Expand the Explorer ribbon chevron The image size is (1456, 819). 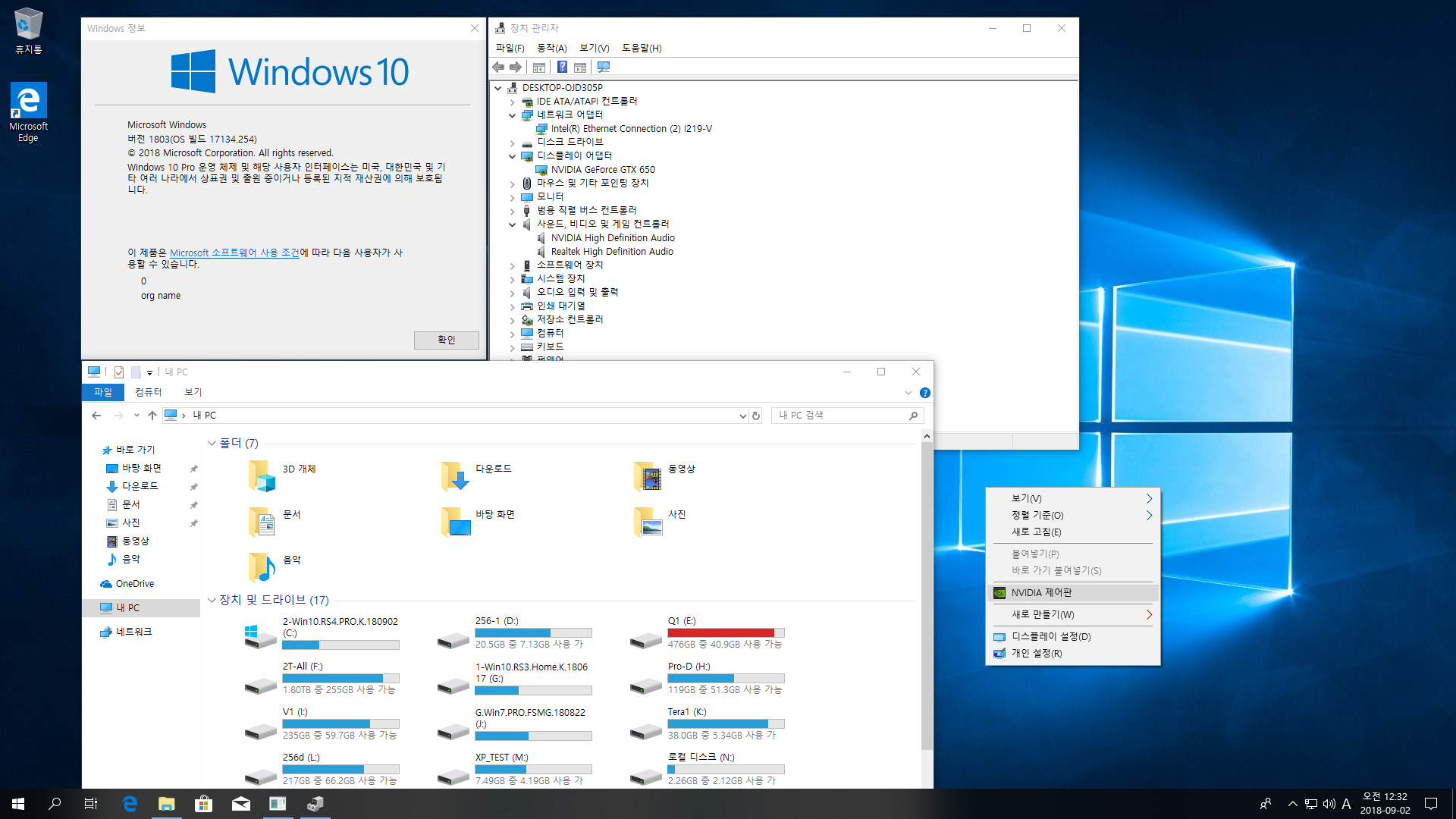point(908,393)
